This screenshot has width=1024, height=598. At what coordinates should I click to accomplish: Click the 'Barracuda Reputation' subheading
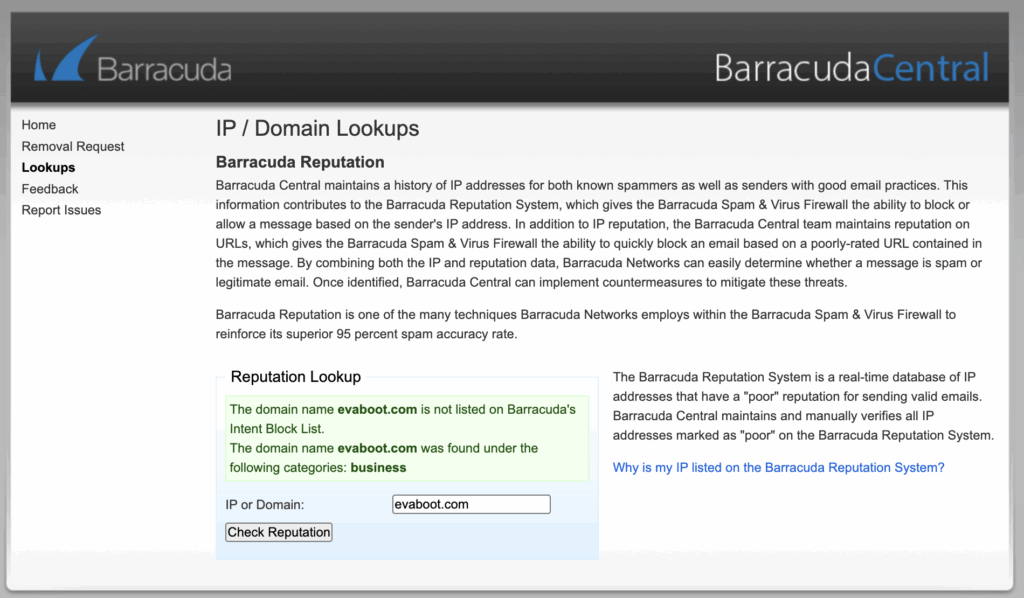click(x=300, y=162)
